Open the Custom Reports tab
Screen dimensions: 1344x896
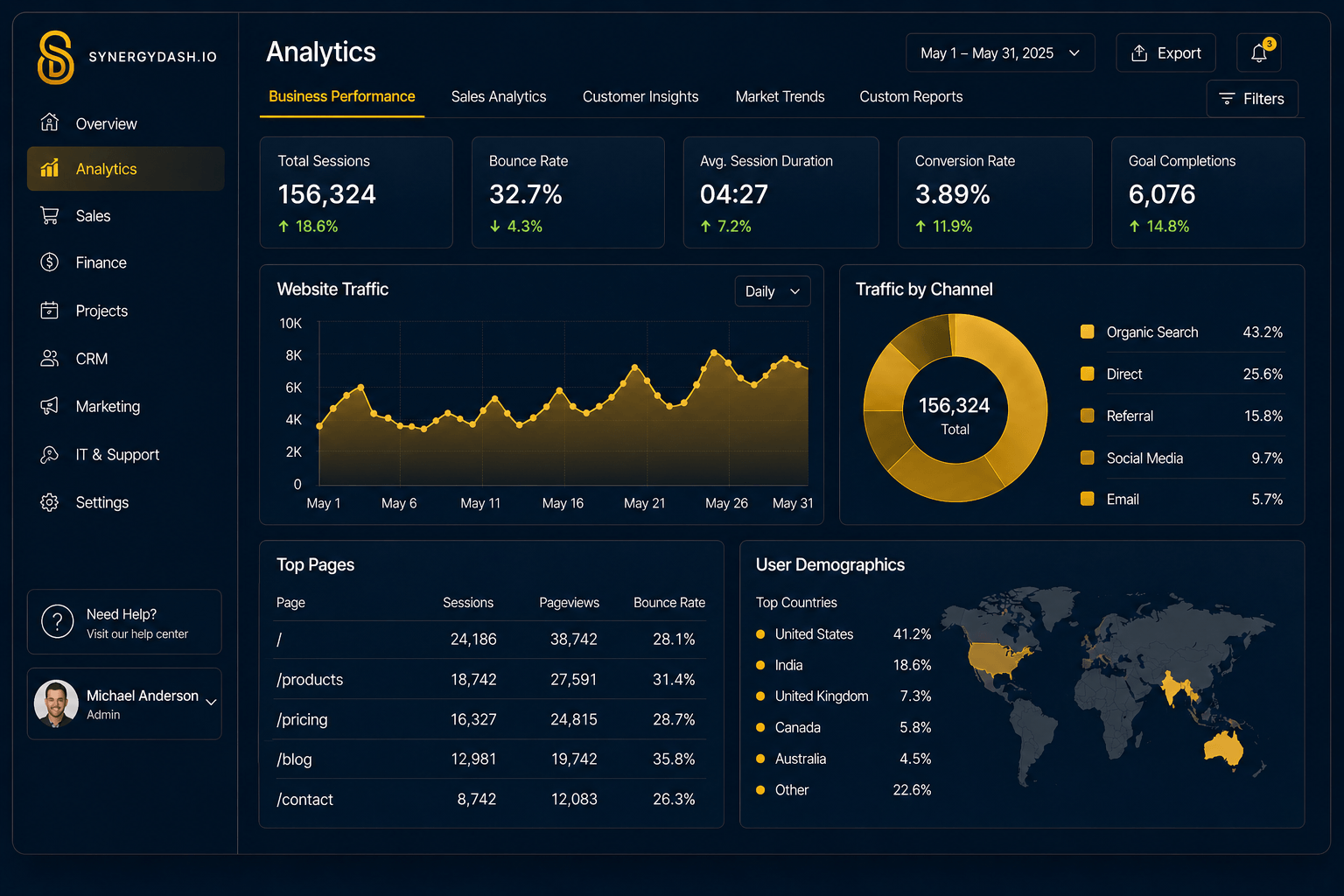(911, 96)
